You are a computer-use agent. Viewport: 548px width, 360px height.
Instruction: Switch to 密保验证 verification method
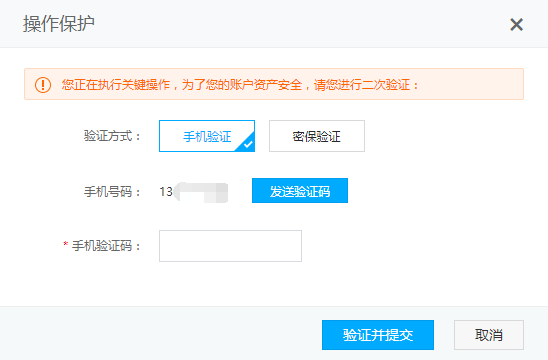coord(317,136)
